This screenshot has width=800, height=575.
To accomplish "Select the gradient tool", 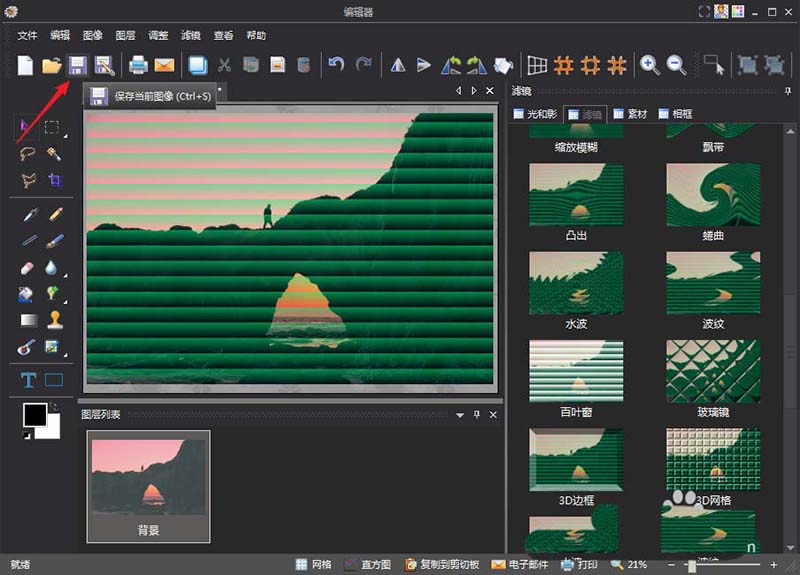I will (29, 320).
